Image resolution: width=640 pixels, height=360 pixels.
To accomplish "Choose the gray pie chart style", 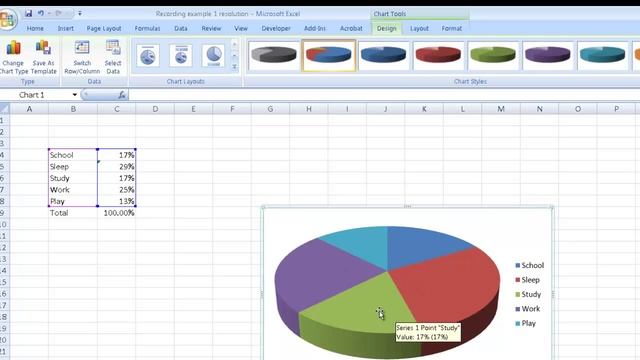I will (274, 55).
